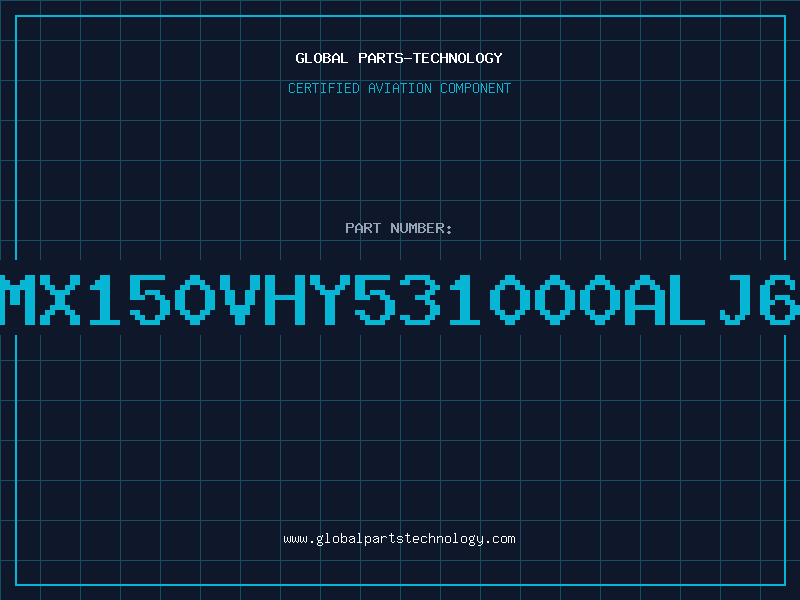
Task: Click the GLOBAL PARTS-TECHNOLOGY heading
Action: point(399,58)
